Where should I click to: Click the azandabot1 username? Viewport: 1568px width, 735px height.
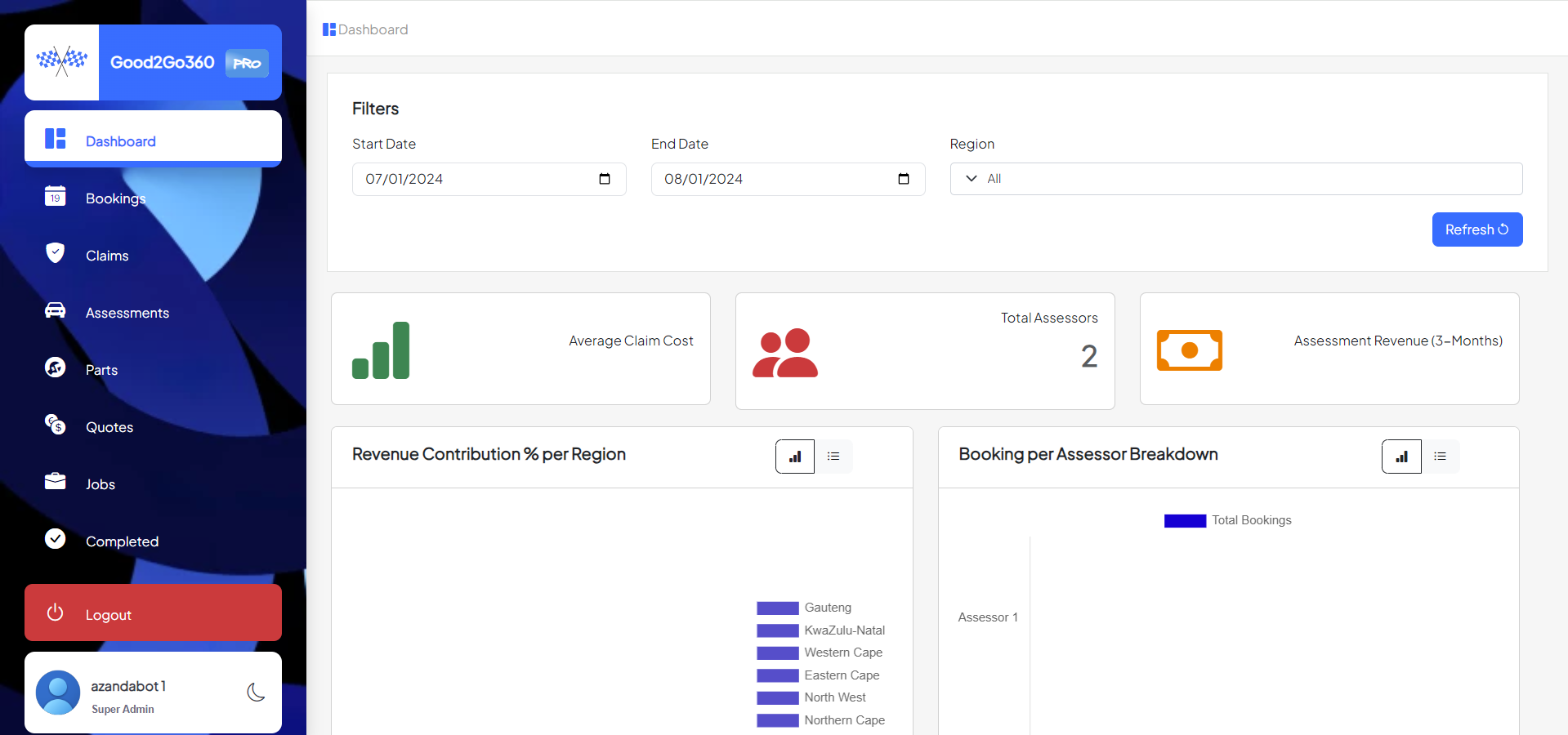pyautogui.click(x=128, y=686)
